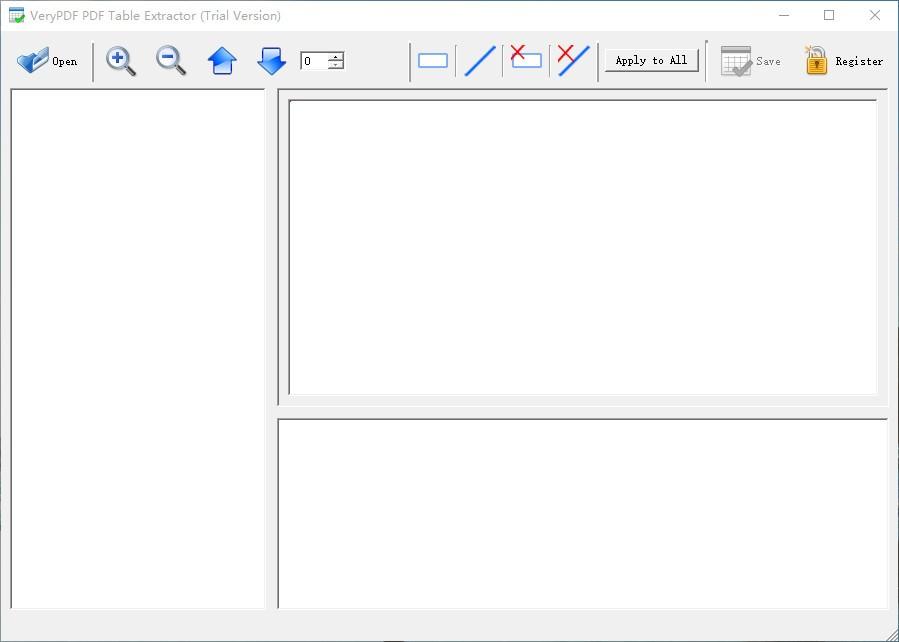Screen dimensions: 899x642
Task: Decrease page number with spinner down arrow
Action: (x=336, y=66)
